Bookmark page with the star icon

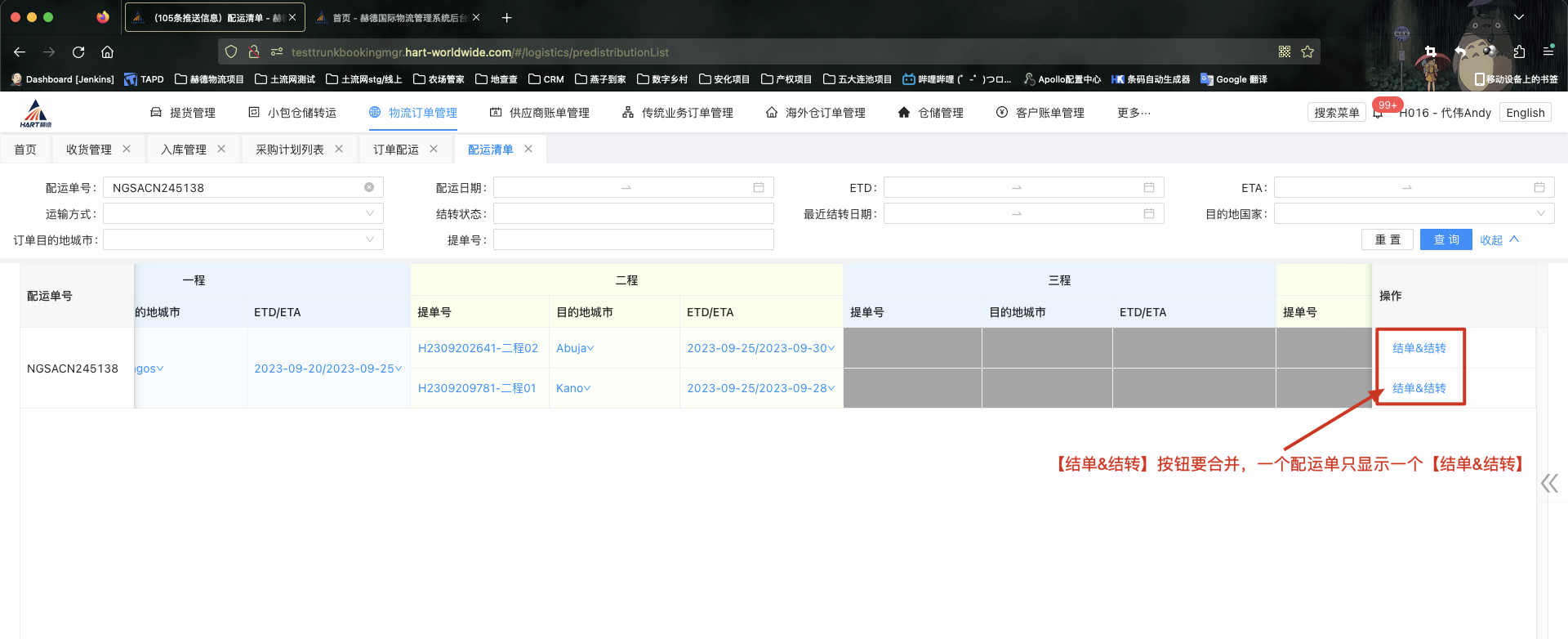point(1307,52)
